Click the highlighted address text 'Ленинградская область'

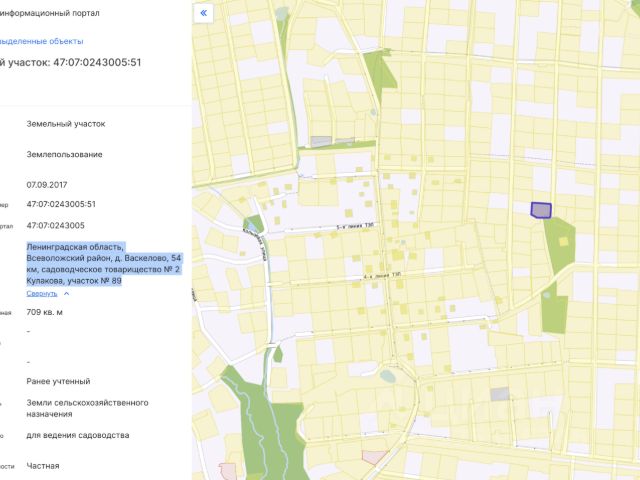tap(74, 247)
